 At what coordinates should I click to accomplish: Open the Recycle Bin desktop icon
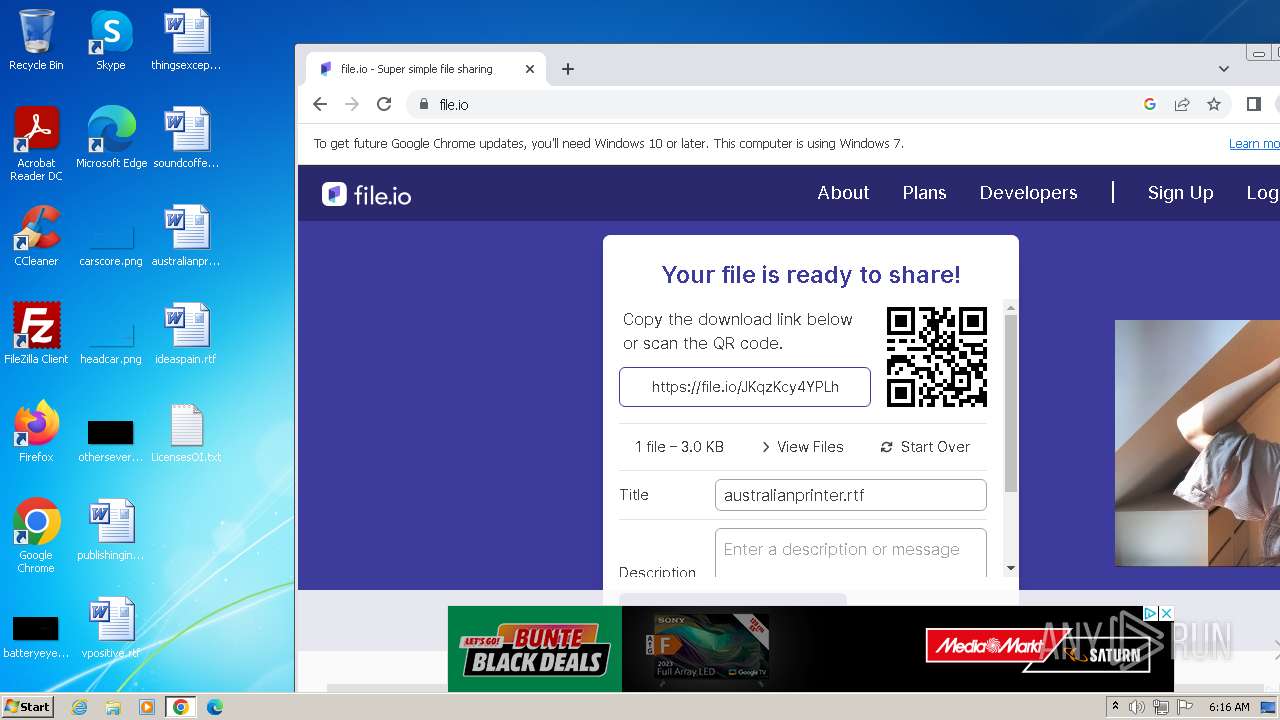pos(36,40)
